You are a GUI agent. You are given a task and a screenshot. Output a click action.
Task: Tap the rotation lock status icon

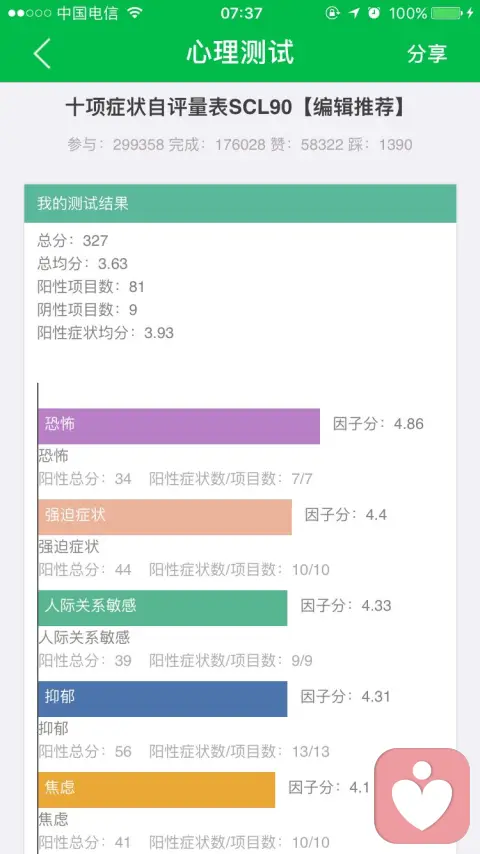(332, 13)
